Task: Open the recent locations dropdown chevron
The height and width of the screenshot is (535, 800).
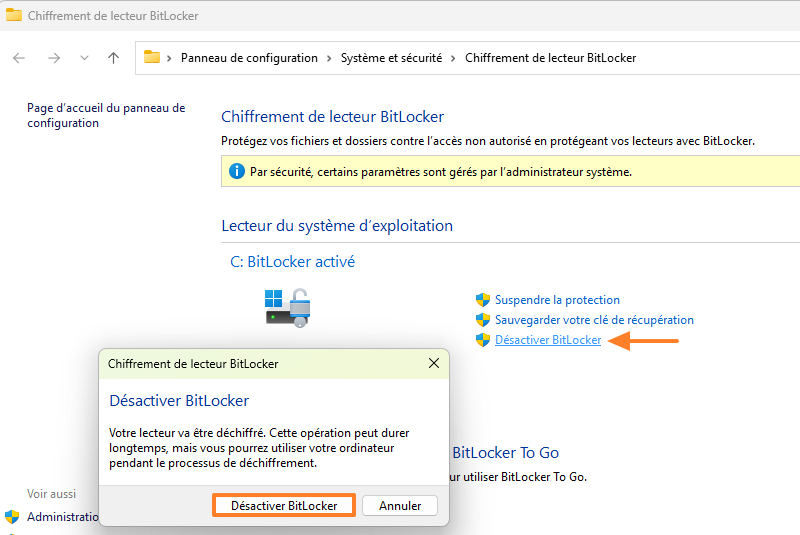Action: (x=84, y=58)
